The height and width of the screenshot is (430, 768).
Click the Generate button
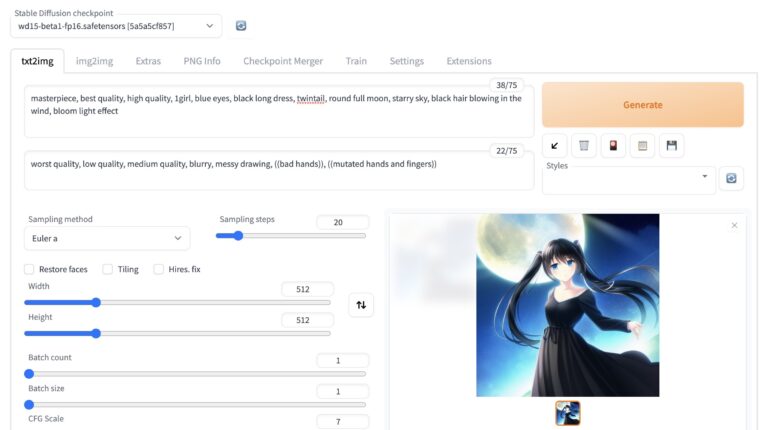[x=643, y=105]
